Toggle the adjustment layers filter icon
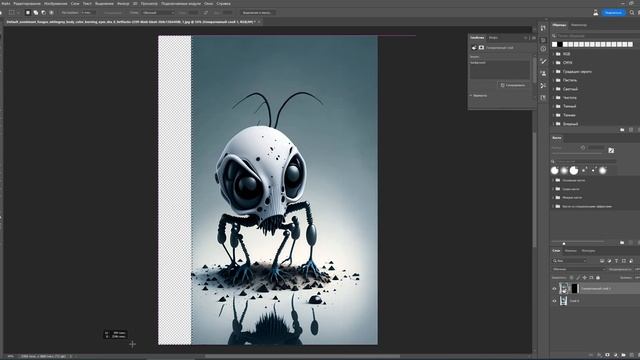Viewport: 640px width, 360px height. (609, 261)
